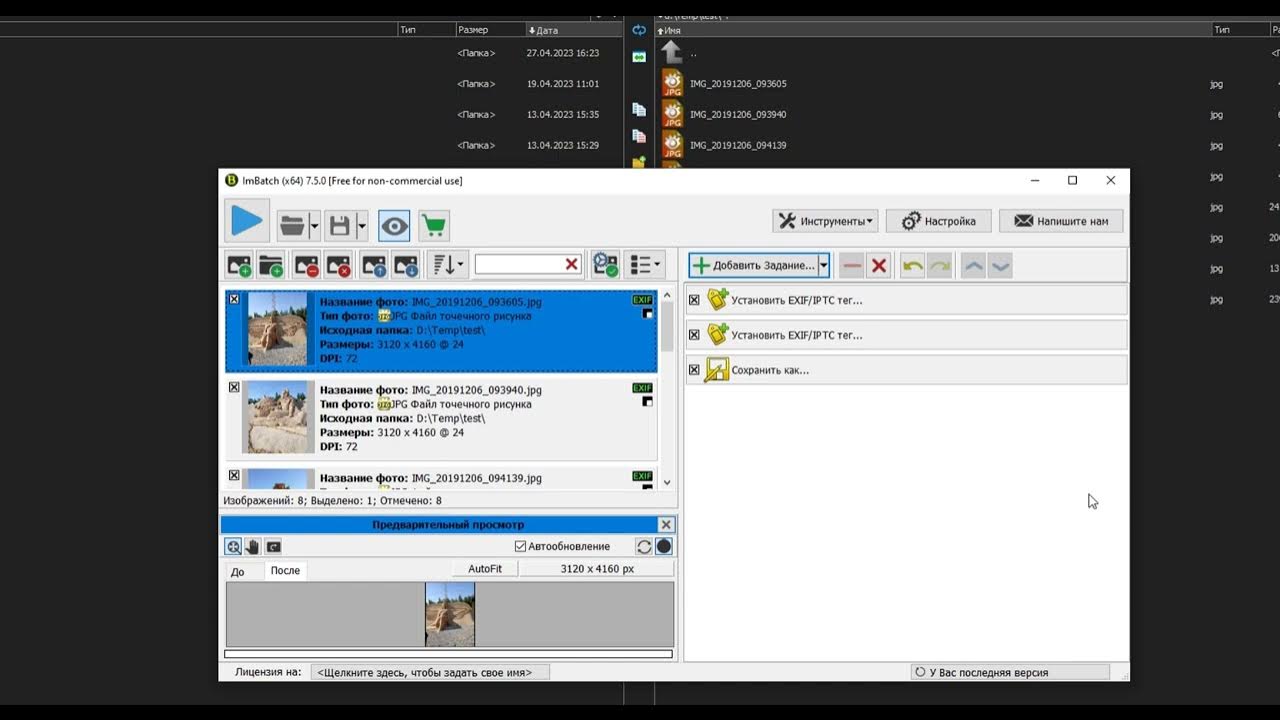The height and width of the screenshot is (720, 1280).
Task: Click Добавить Задание button
Action: 753,265
